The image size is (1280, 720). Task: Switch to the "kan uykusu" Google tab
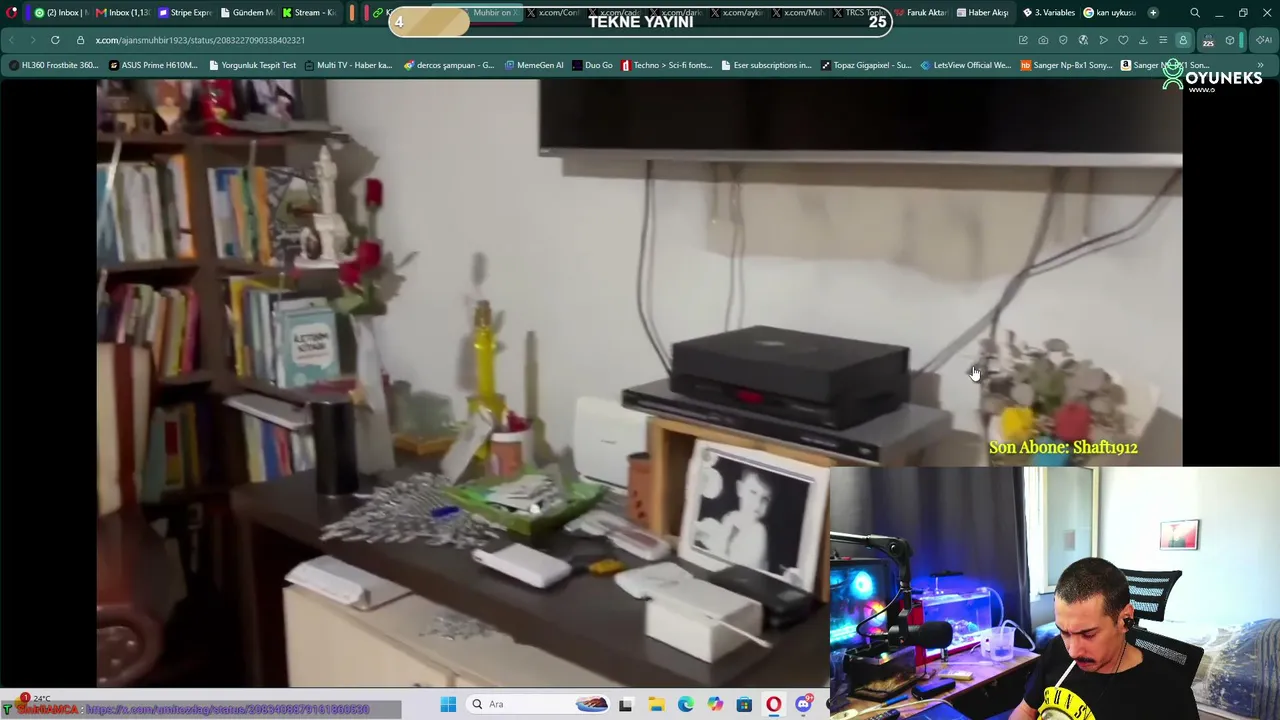(x=1110, y=13)
